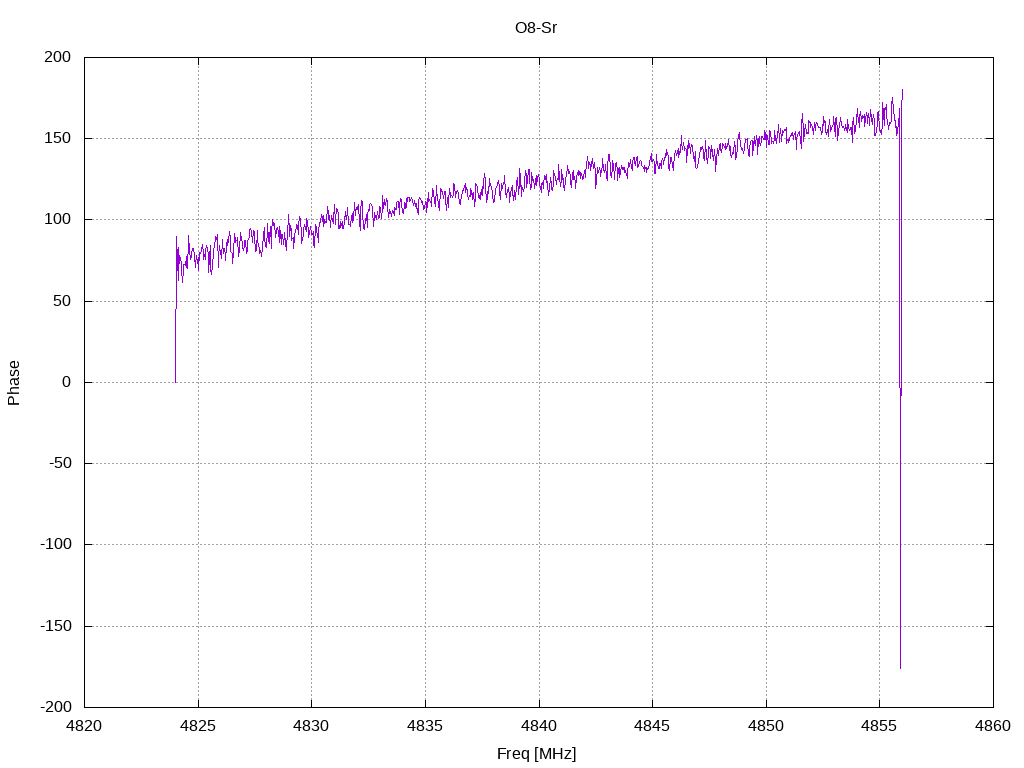Click the x-axis tick label 4855

(x=880, y=726)
